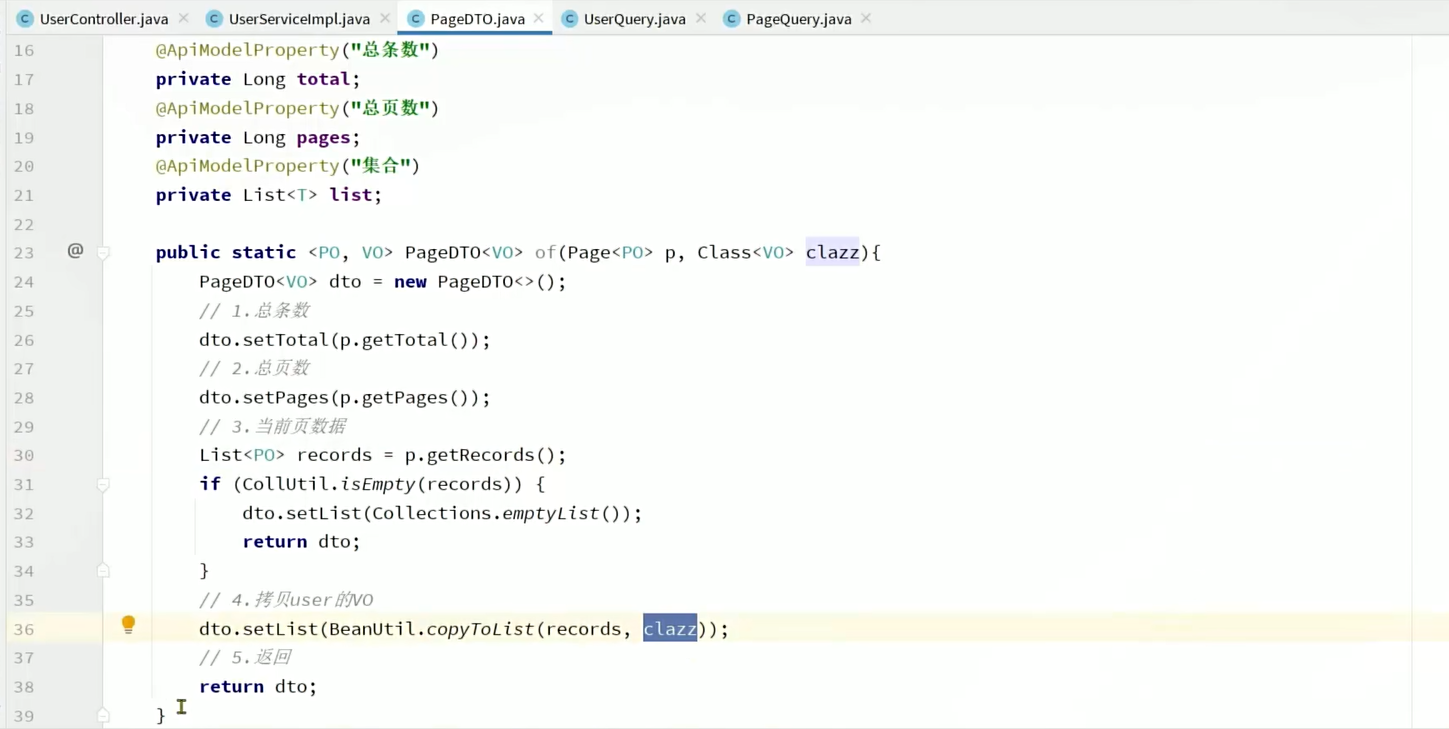Click the fold end marker at line 34
The width and height of the screenshot is (1449, 729).
(x=103, y=571)
